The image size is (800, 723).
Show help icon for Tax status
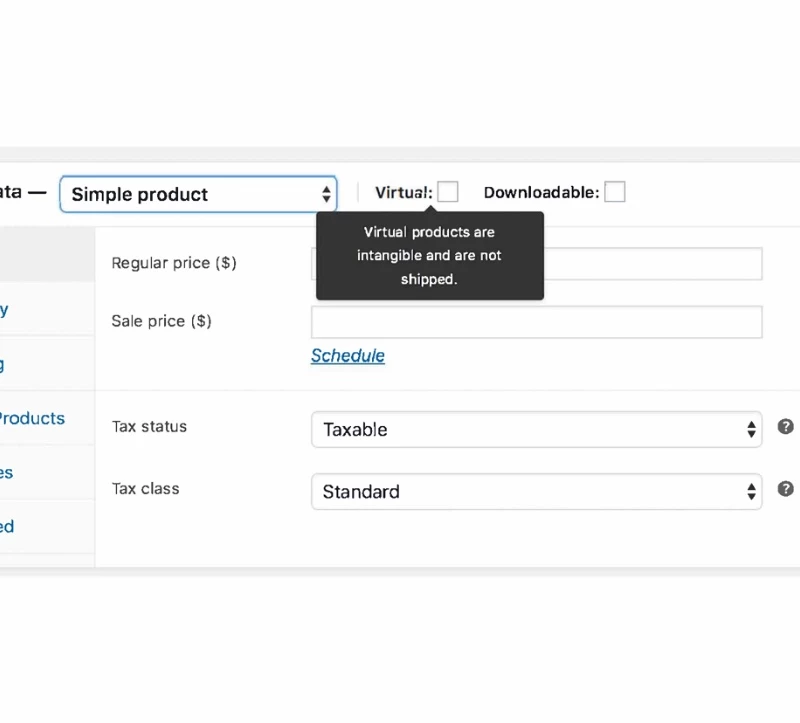[785, 427]
